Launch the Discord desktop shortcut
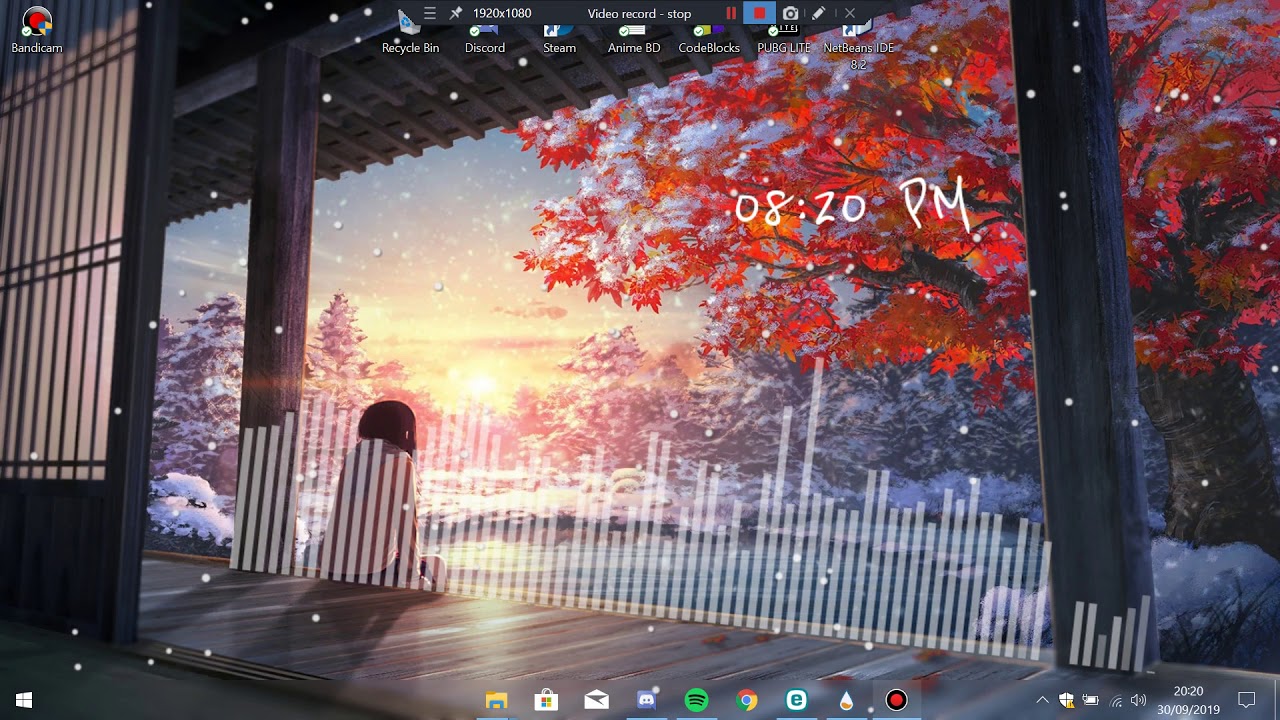The width and height of the screenshot is (1280, 720). point(485,40)
